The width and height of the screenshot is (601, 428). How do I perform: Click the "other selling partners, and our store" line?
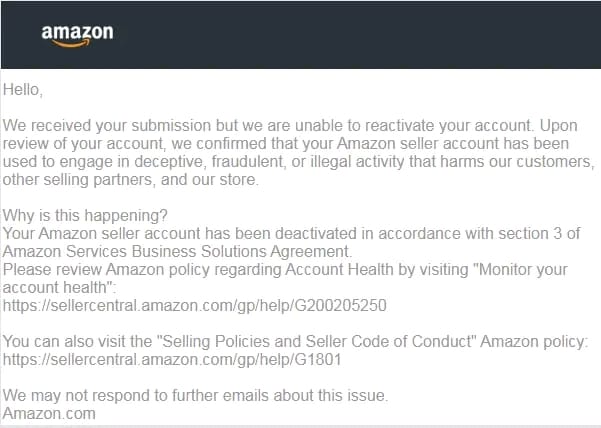[131, 180]
